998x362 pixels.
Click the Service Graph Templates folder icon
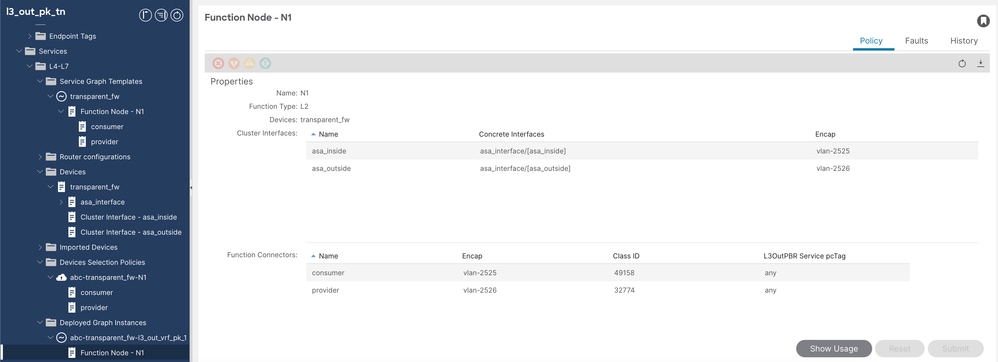point(51,81)
